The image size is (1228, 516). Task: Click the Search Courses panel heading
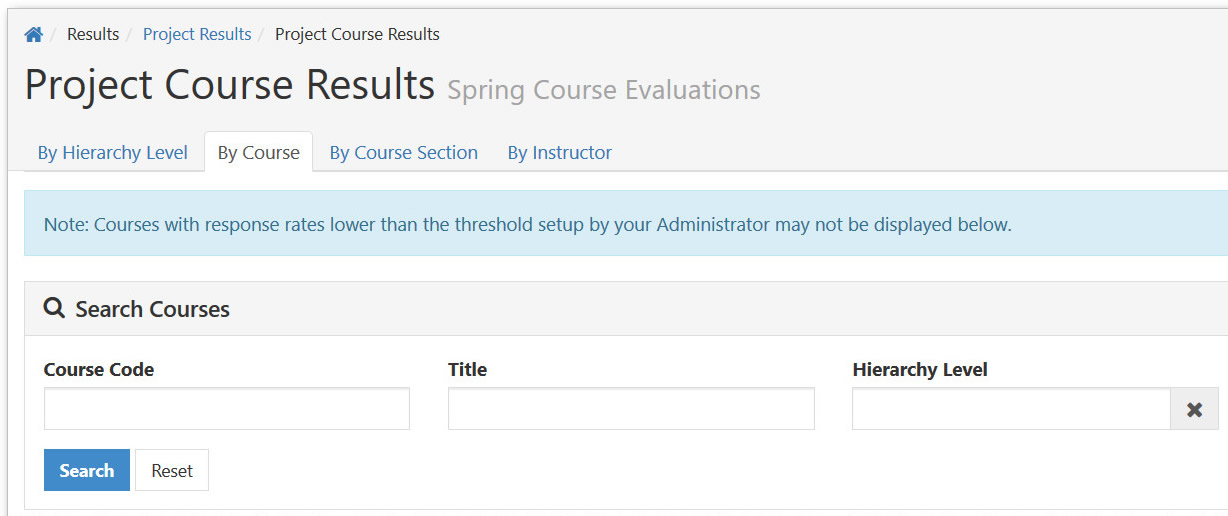pos(152,309)
